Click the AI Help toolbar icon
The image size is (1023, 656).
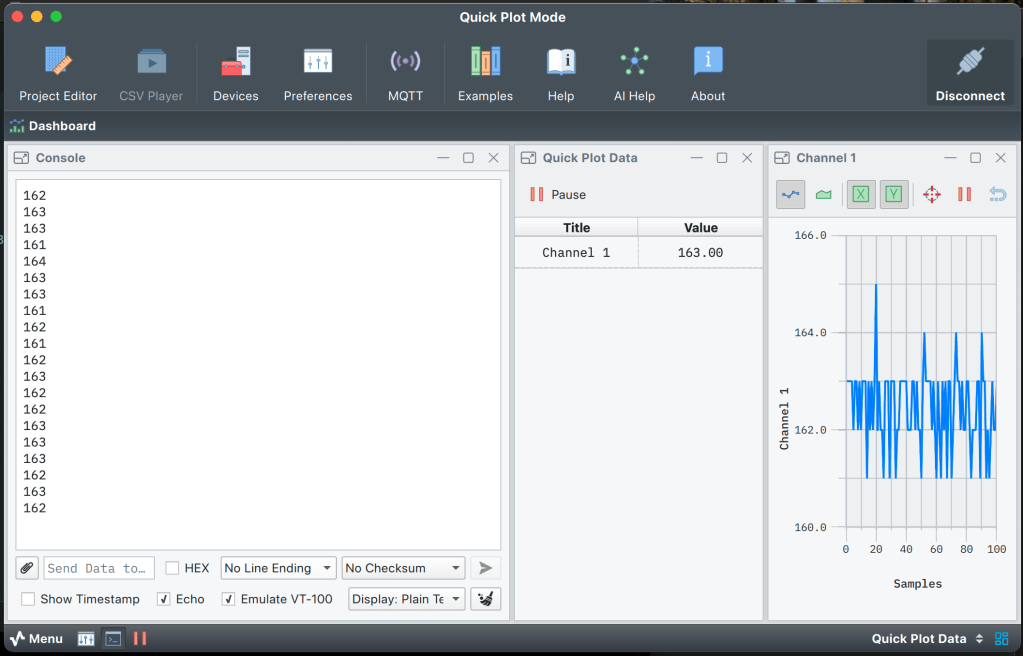[634, 73]
